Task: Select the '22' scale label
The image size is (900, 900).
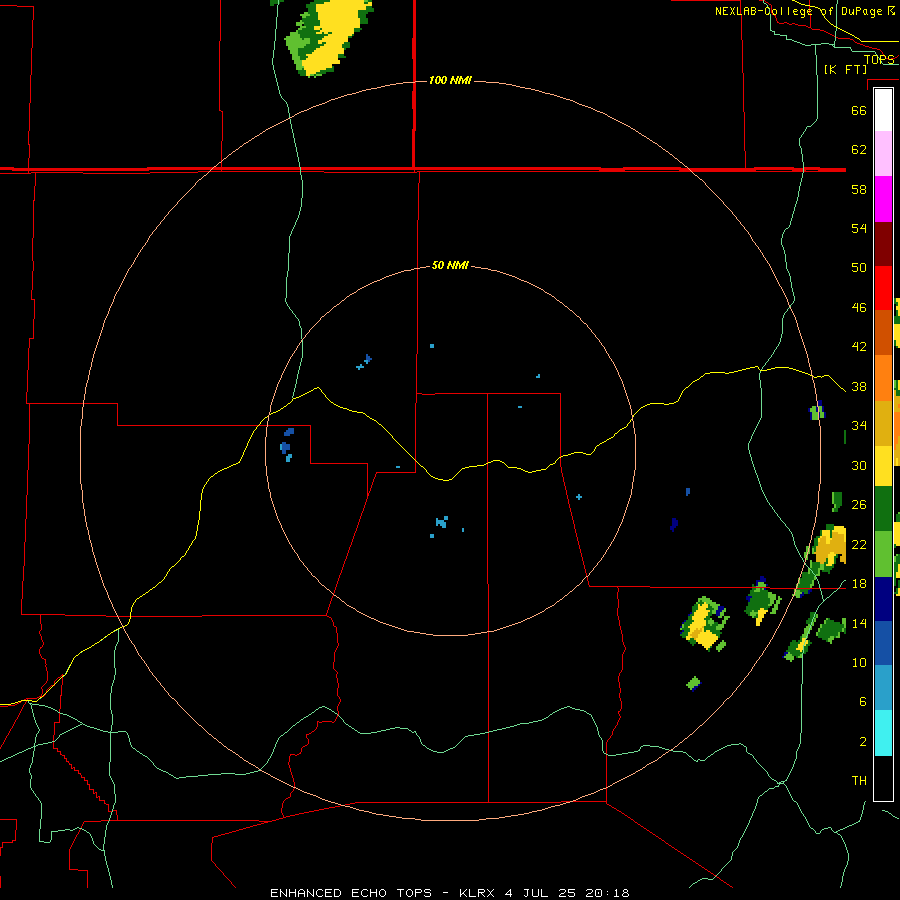Action: pyautogui.click(x=859, y=544)
